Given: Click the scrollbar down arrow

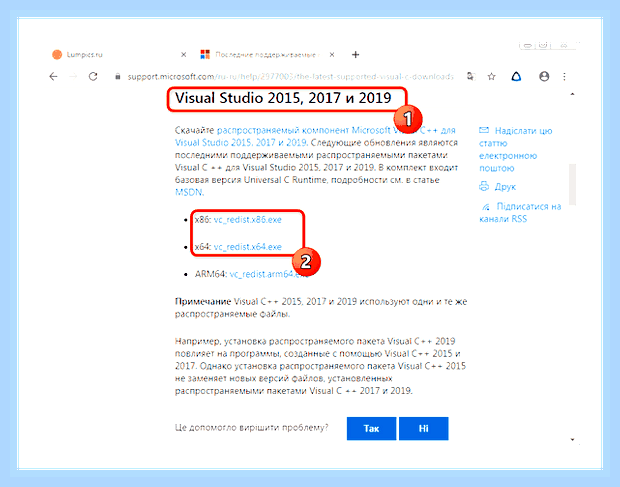Looking at the screenshot, I should point(572,440).
